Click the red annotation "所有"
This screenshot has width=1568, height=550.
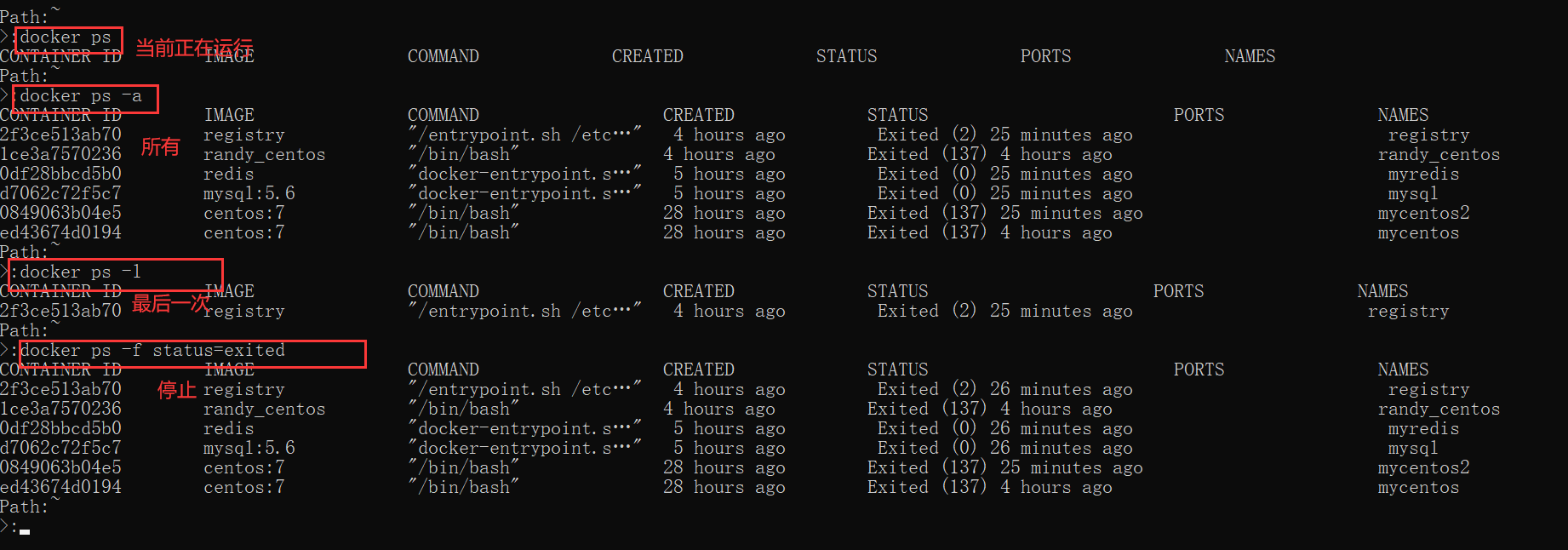coord(160,147)
